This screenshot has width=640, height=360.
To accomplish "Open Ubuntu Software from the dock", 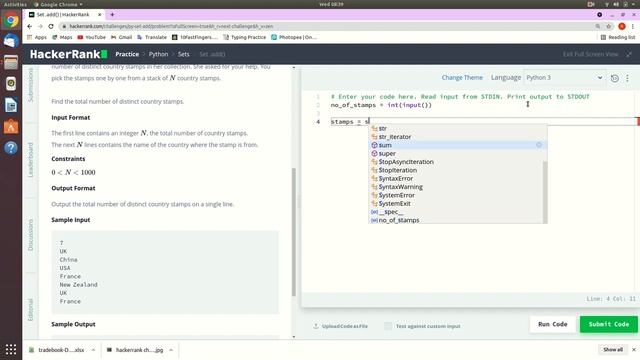I will point(11,127).
